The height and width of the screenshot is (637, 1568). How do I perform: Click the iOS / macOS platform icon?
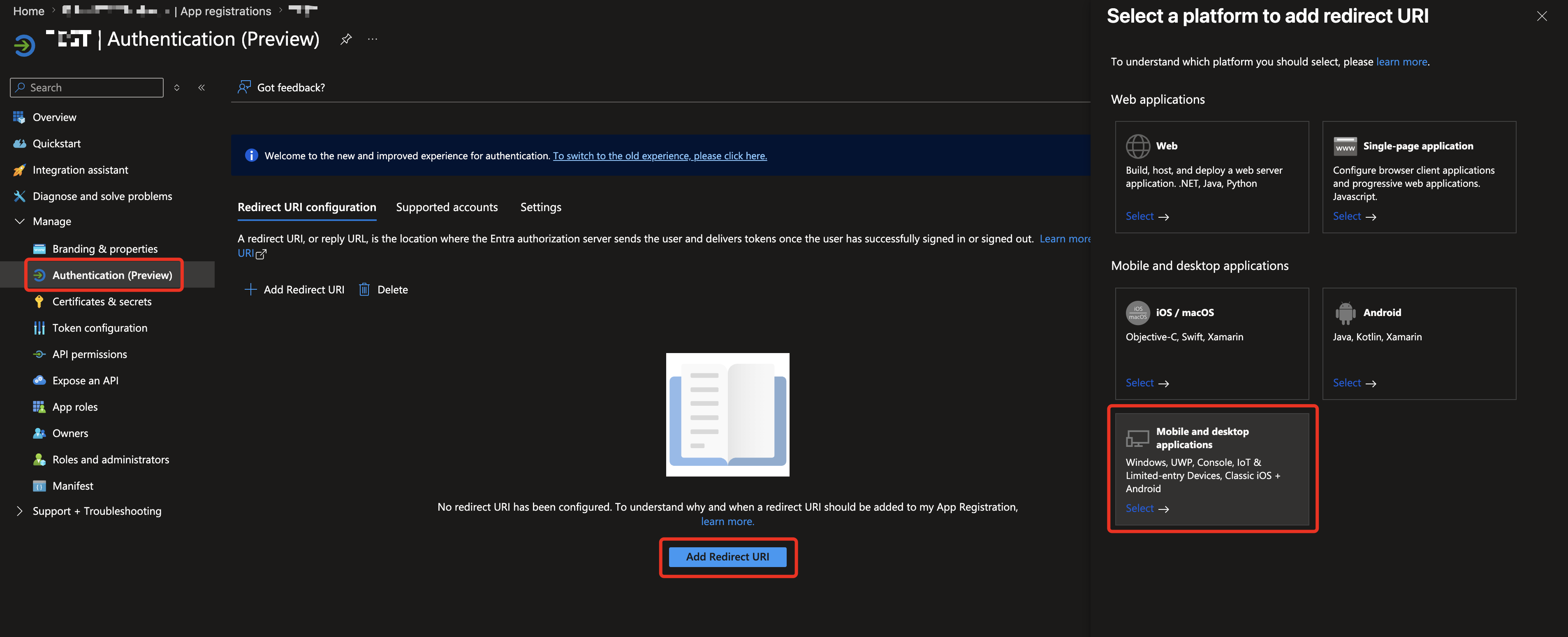pyautogui.click(x=1137, y=312)
